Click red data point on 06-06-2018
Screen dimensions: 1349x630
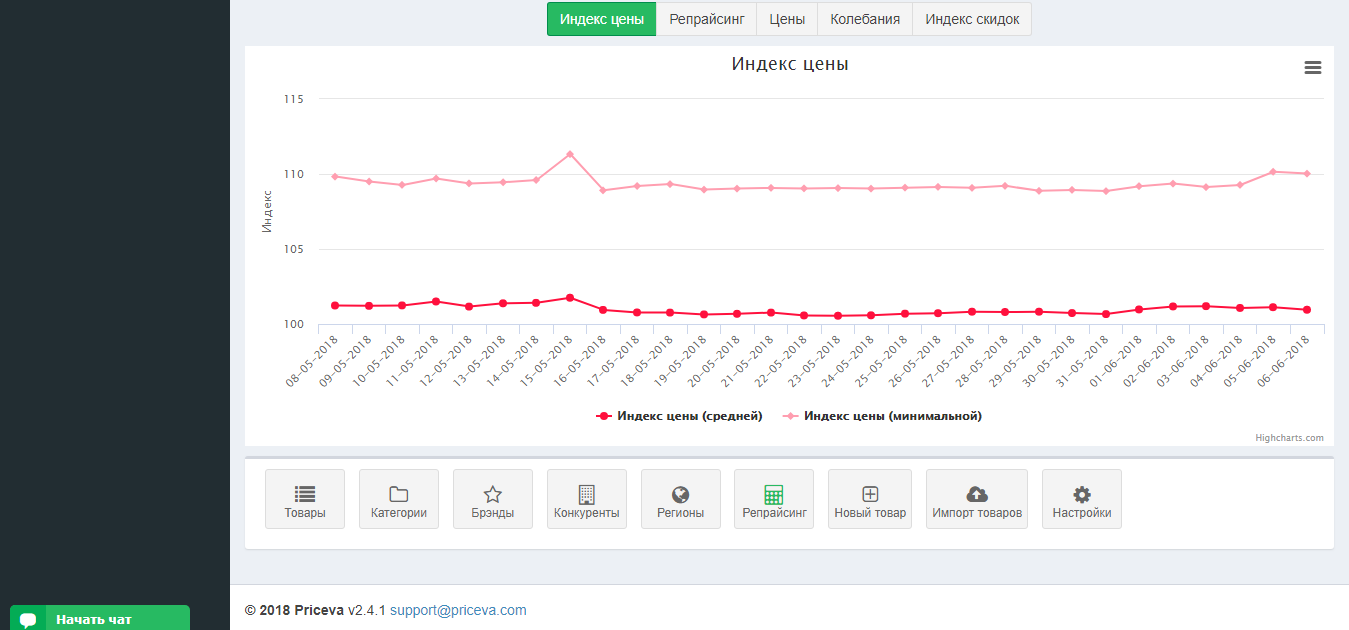pos(1307,310)
